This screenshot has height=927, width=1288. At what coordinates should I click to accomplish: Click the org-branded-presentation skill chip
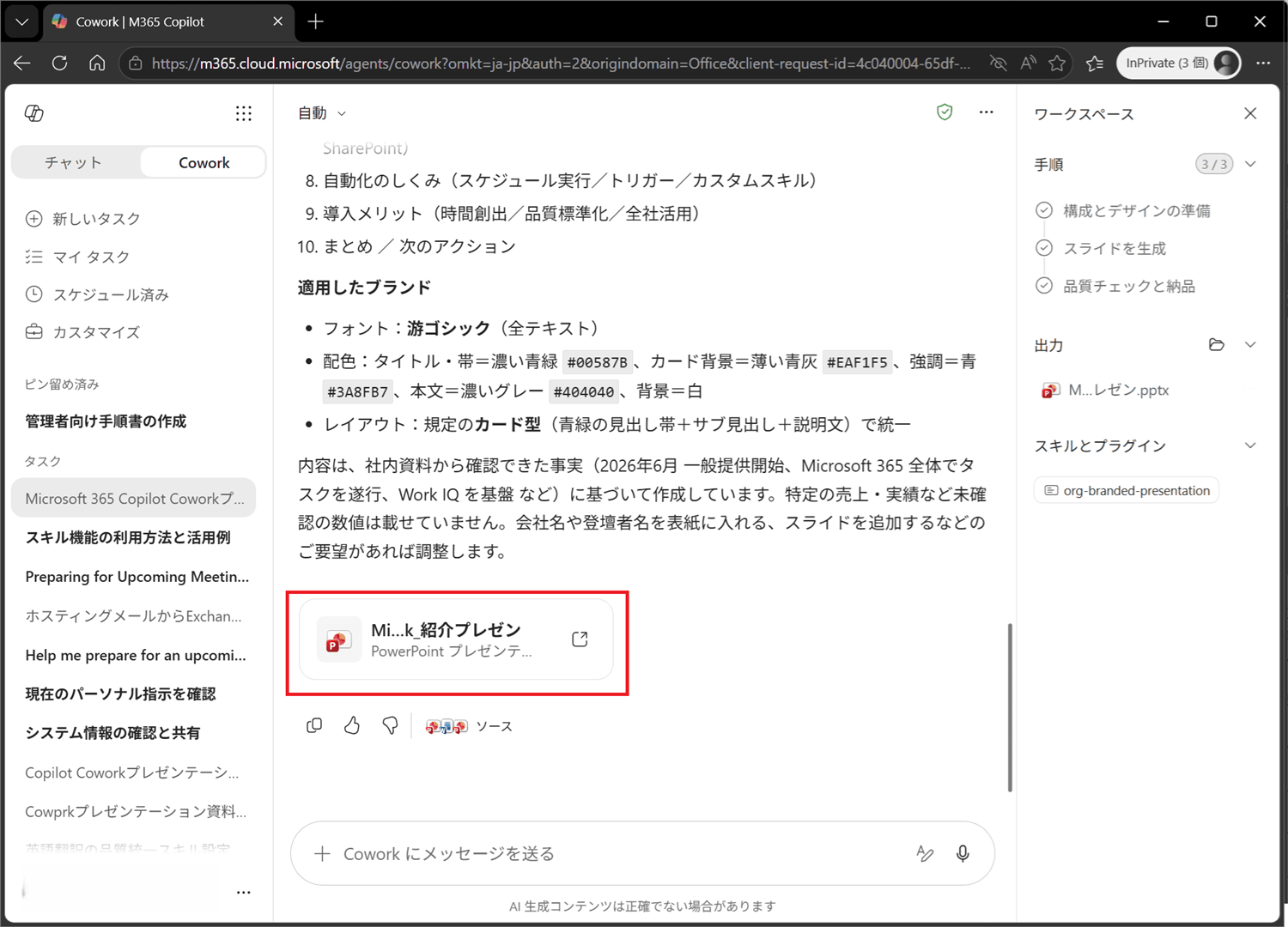(x=1127, y=490)
